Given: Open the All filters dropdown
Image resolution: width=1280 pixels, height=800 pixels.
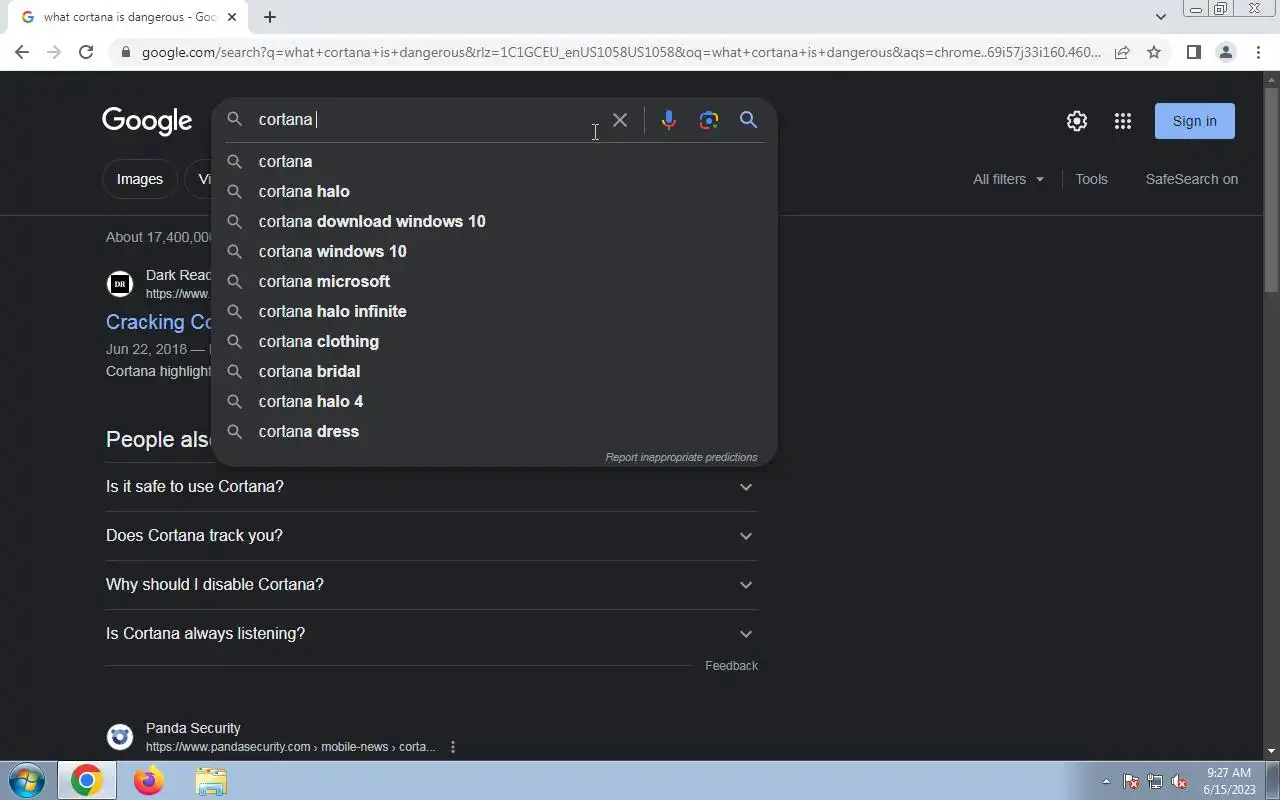Looking at the screenshot, I should point(1008,179).
